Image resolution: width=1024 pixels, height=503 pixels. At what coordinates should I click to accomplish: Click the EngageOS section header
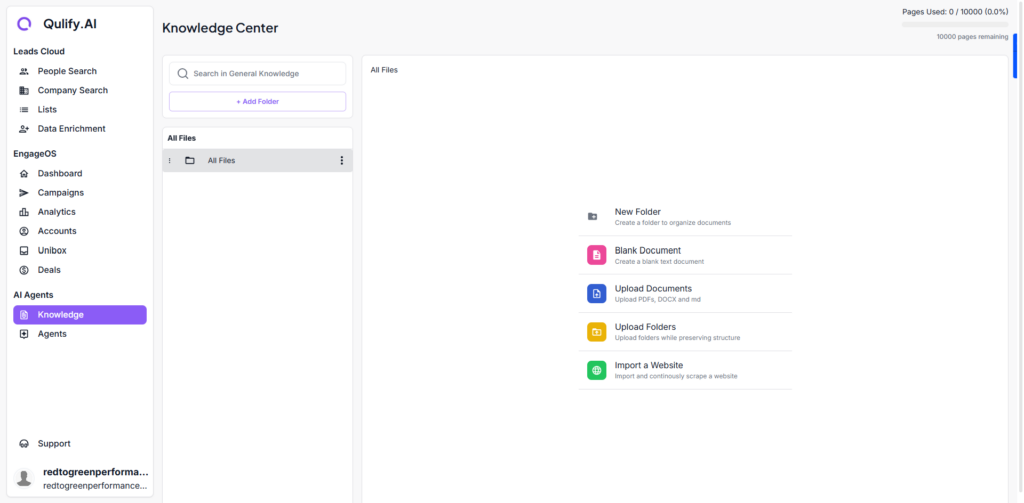[36, 154]
